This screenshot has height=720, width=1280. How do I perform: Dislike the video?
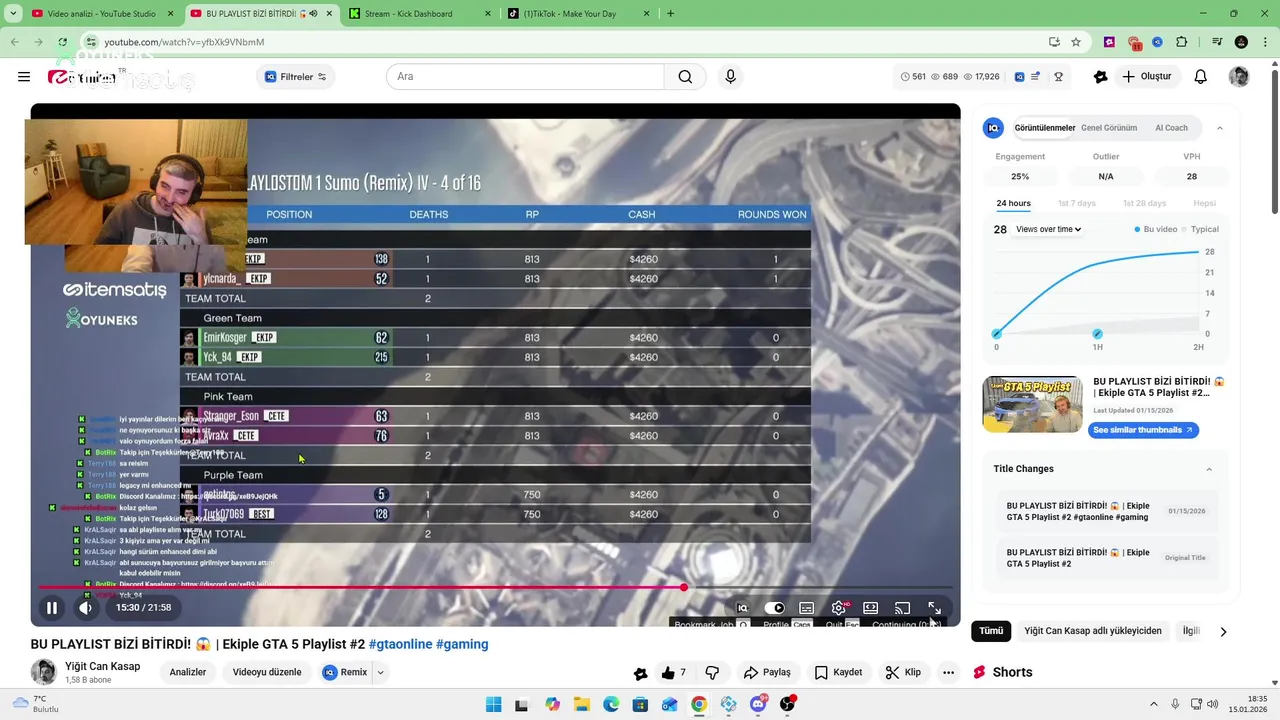click(712, 673)
